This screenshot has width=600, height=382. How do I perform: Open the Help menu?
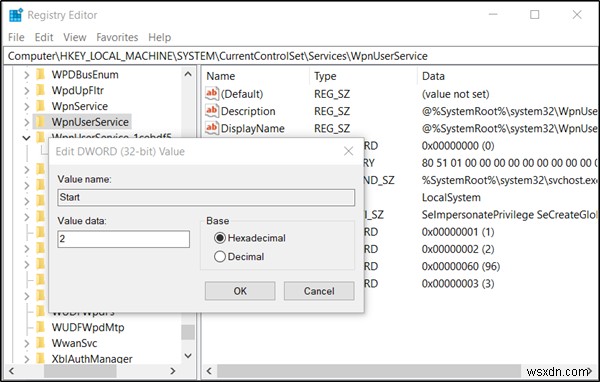click(x=160, y=37)
